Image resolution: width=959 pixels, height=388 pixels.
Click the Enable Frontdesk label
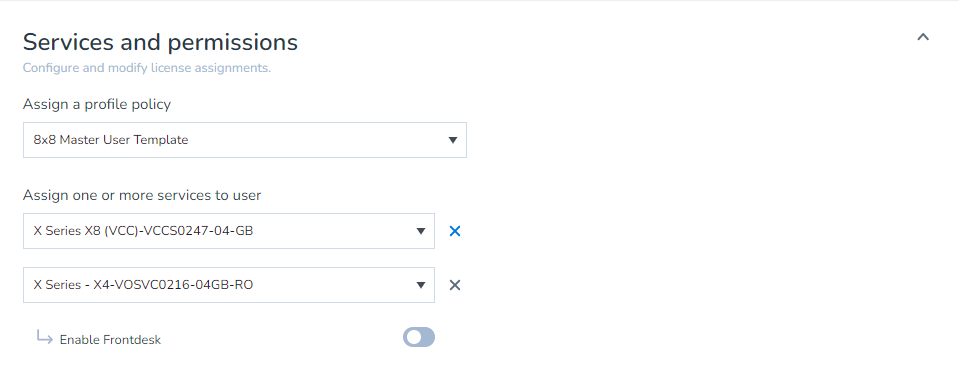(110, 340)
